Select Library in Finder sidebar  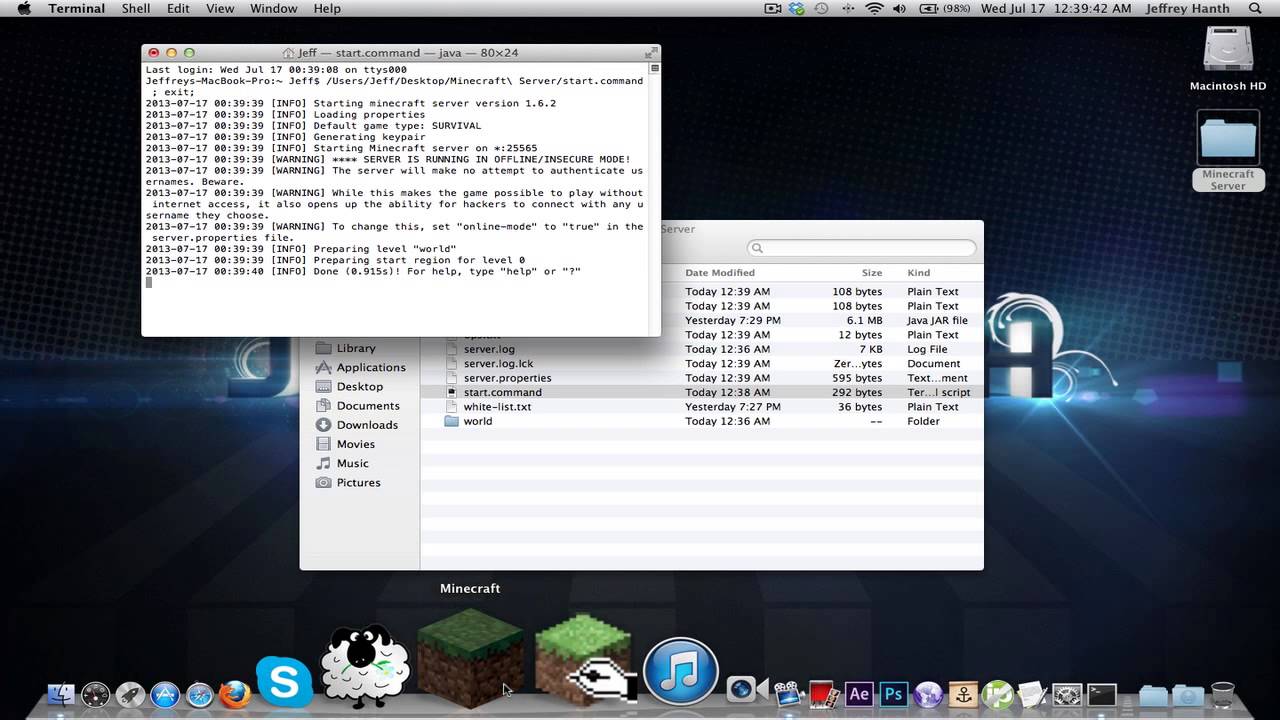[x=356, y=348]
